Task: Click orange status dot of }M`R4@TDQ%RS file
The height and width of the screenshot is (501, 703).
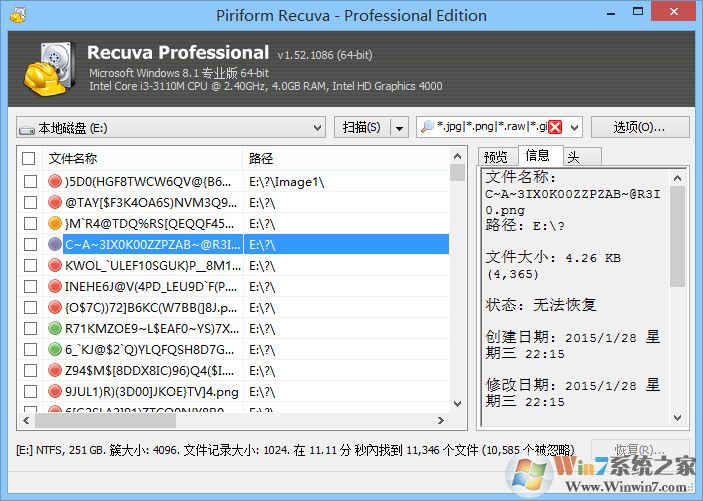Action: tap(55, 223)
